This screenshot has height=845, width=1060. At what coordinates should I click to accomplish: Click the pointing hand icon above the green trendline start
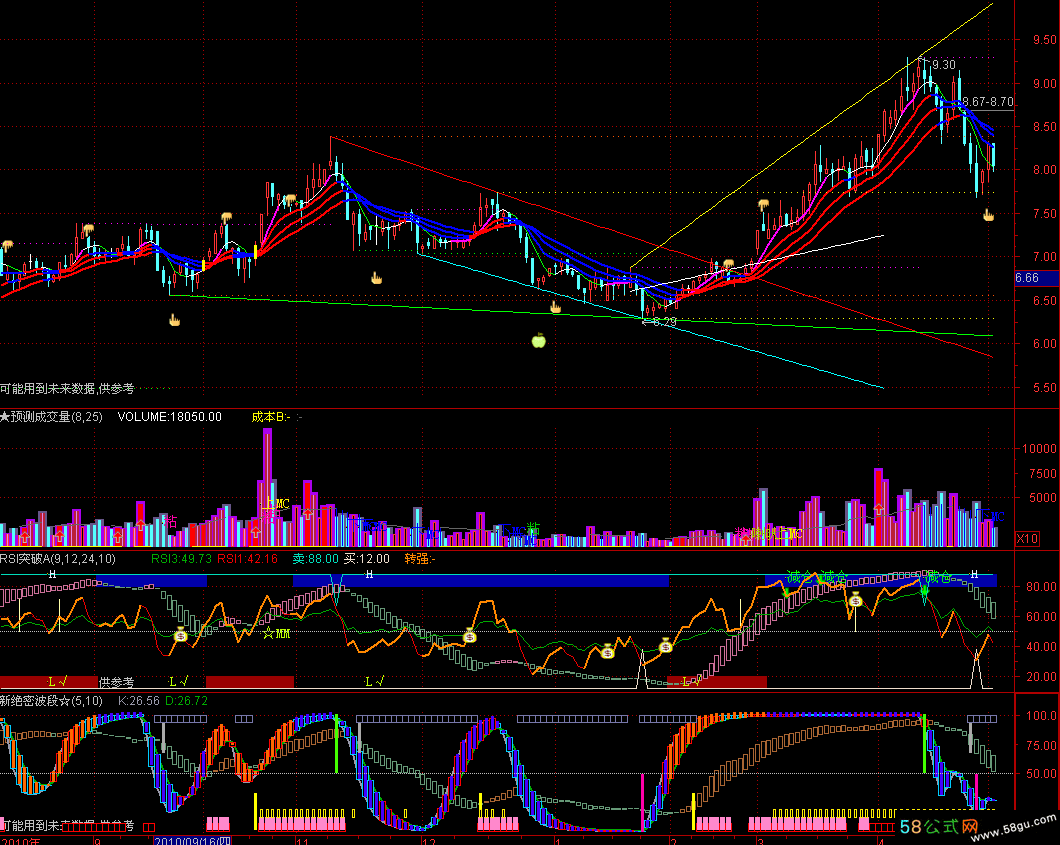pyautogui.click(x=173, y=320)
